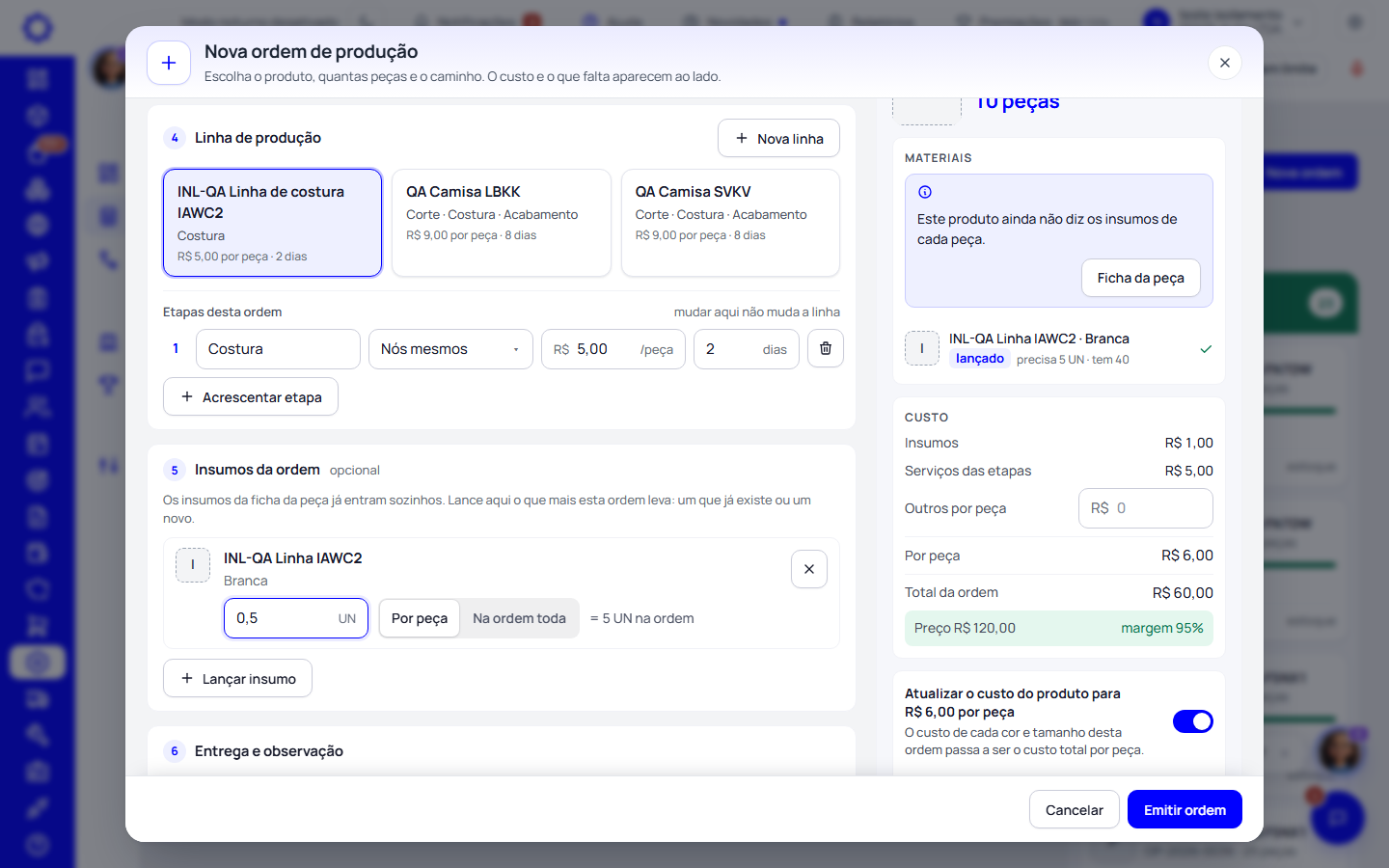Open the Nós mesmos dropdown
The image size is (1389, 868).
tap(450, 349)
